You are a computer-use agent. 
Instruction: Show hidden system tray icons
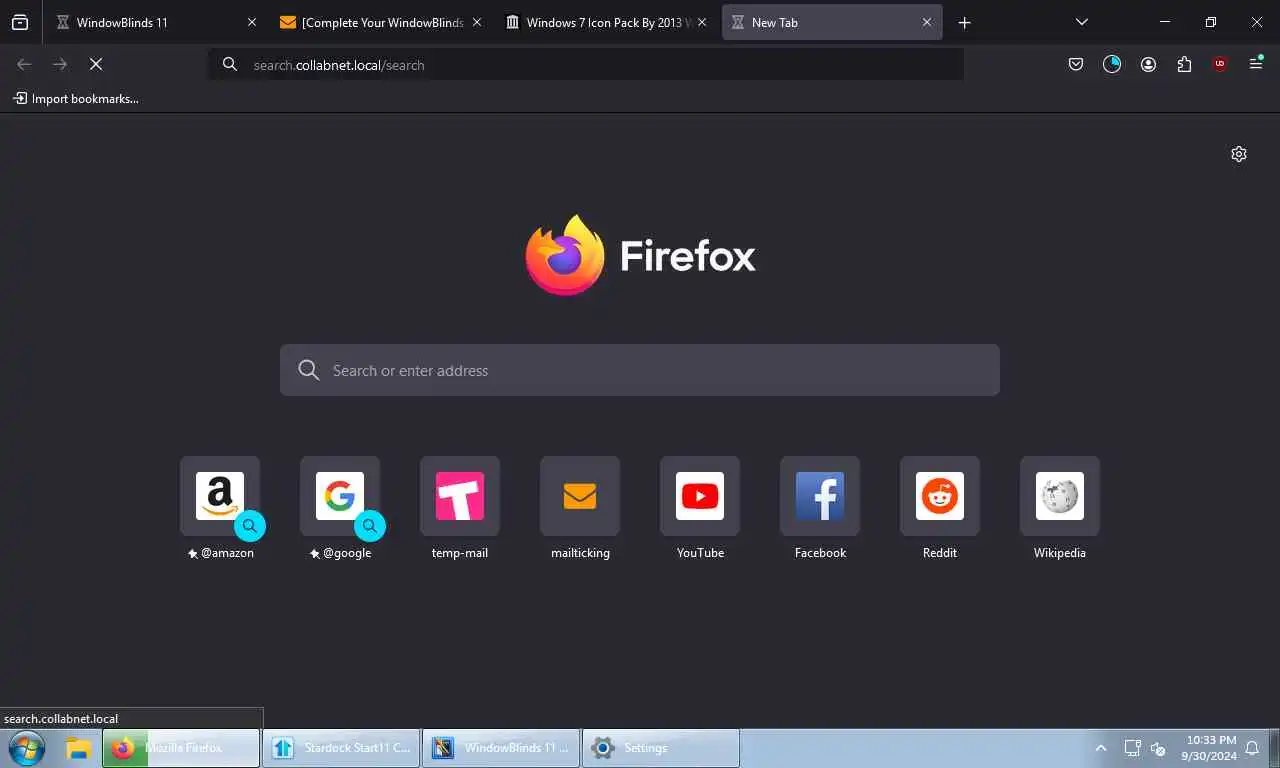(1101, 748)
